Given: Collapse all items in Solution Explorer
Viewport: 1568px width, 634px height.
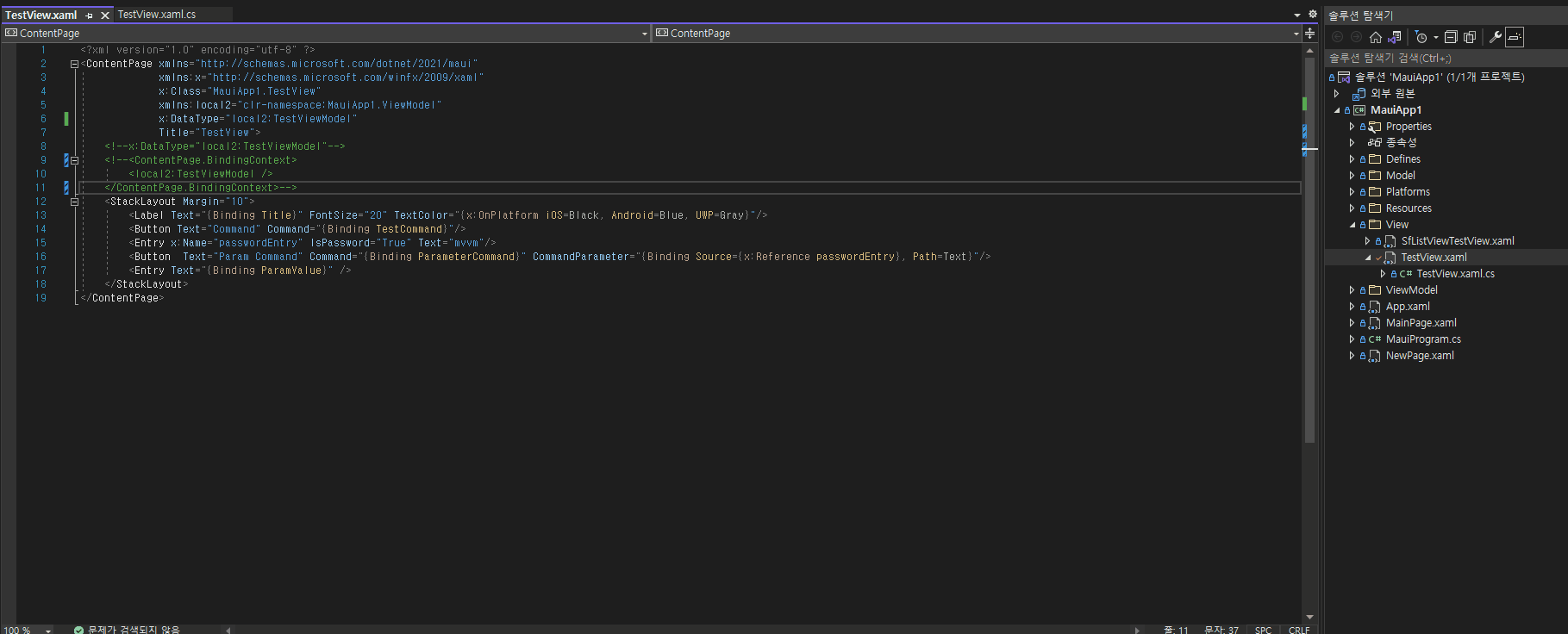Looking at the screenshot, I should [x=1451, y=37].
